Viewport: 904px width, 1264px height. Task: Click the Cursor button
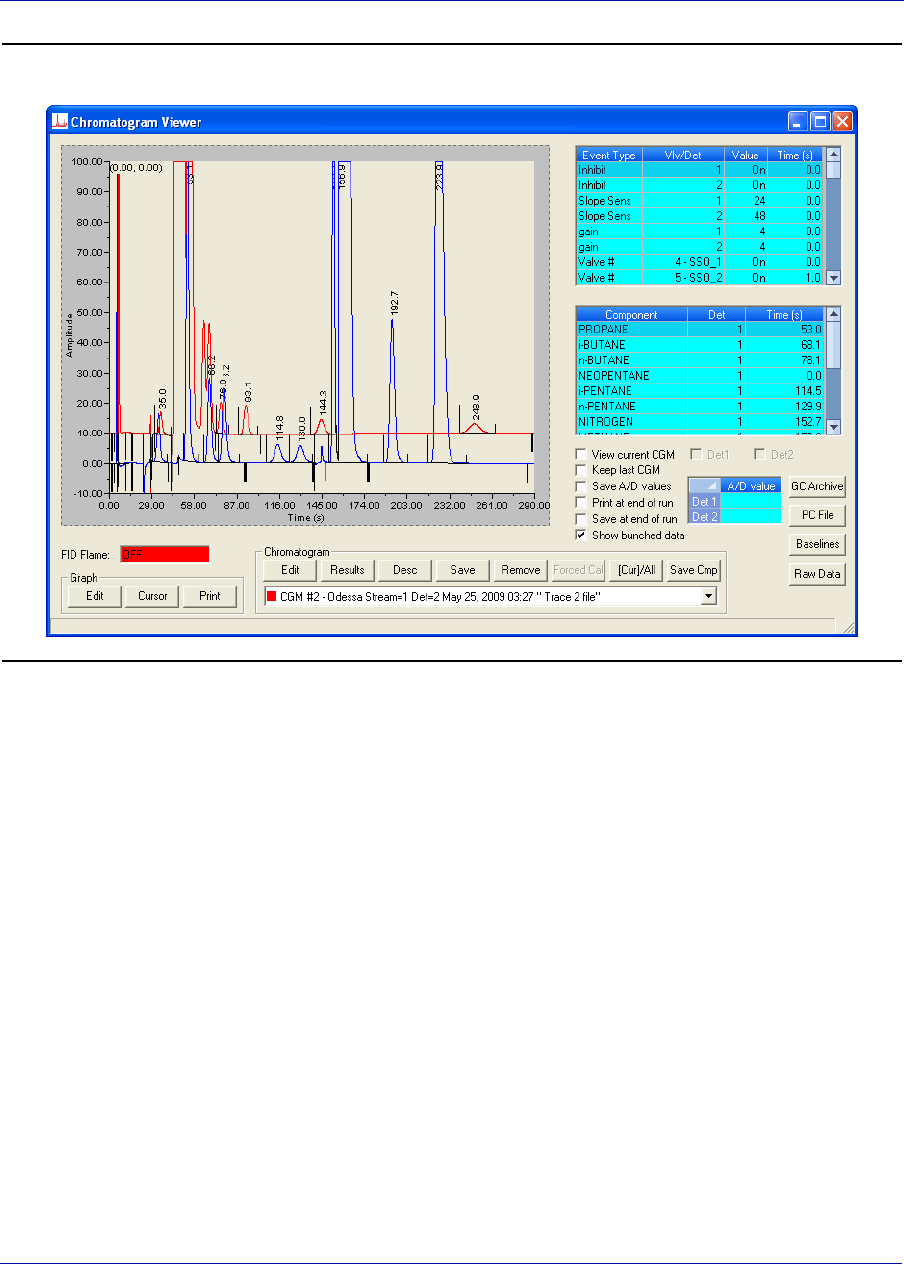click(x=152, y=597)
